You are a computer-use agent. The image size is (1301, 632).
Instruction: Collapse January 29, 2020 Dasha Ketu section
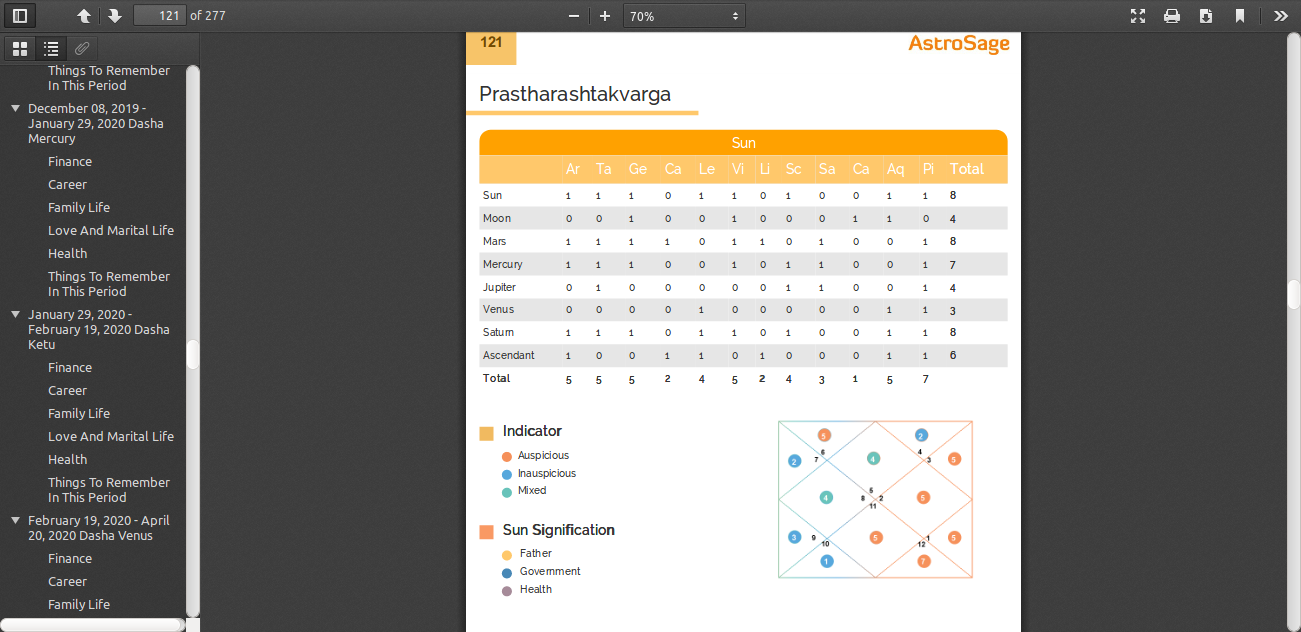click(15, 314)
